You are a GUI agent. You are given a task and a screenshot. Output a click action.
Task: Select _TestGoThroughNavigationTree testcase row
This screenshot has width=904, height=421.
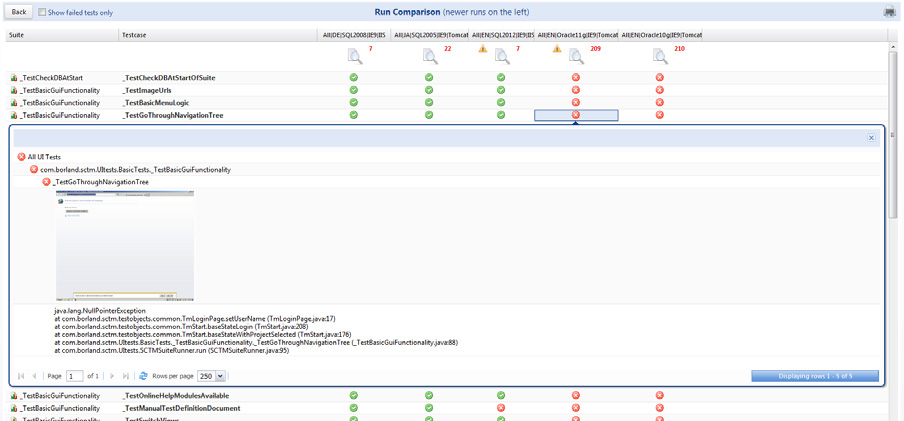click(172, 115)
